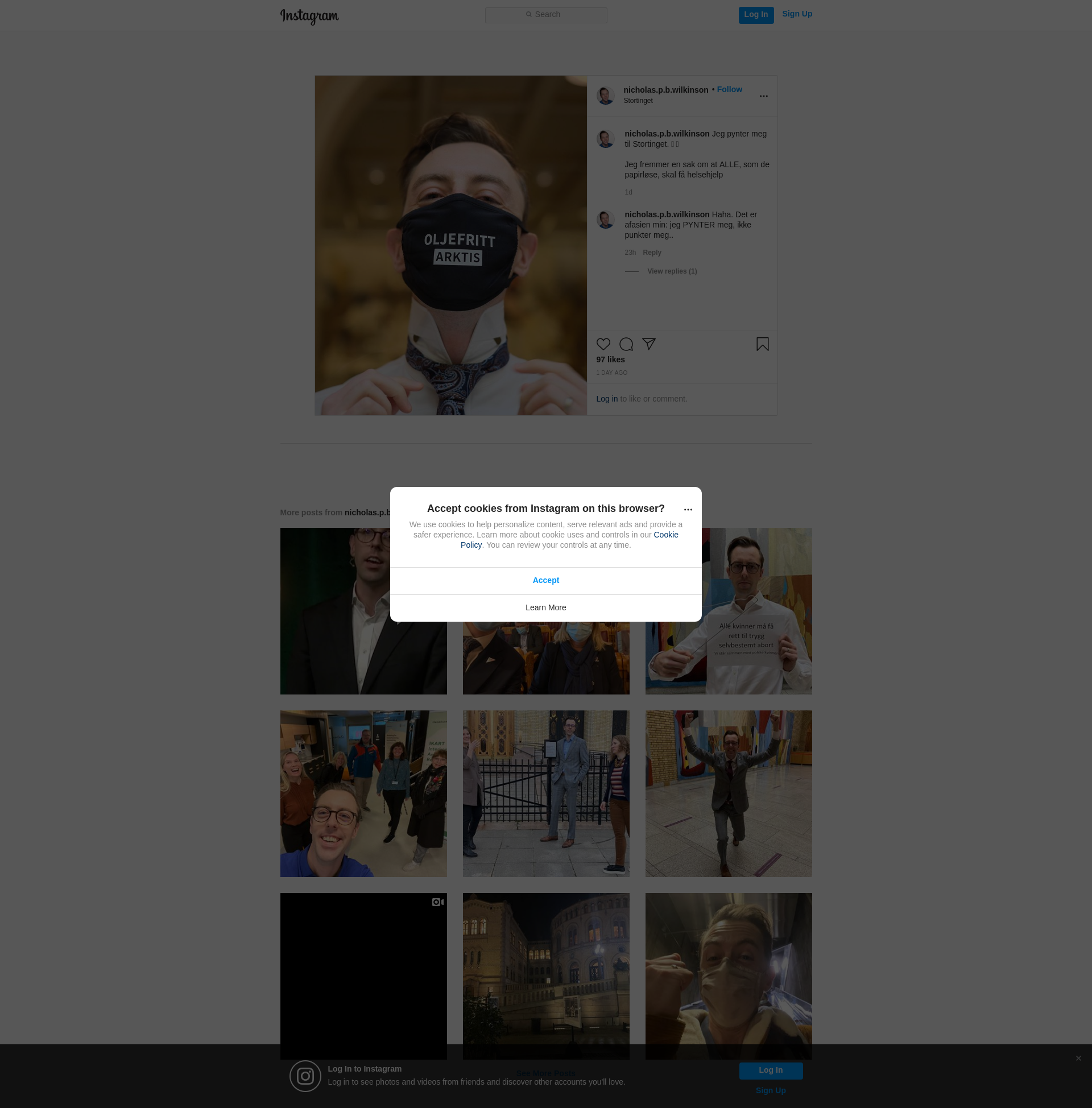Open the group selfie thumbnail
This screenshot has height=1108, width=1092.
(x=363, y=793)
